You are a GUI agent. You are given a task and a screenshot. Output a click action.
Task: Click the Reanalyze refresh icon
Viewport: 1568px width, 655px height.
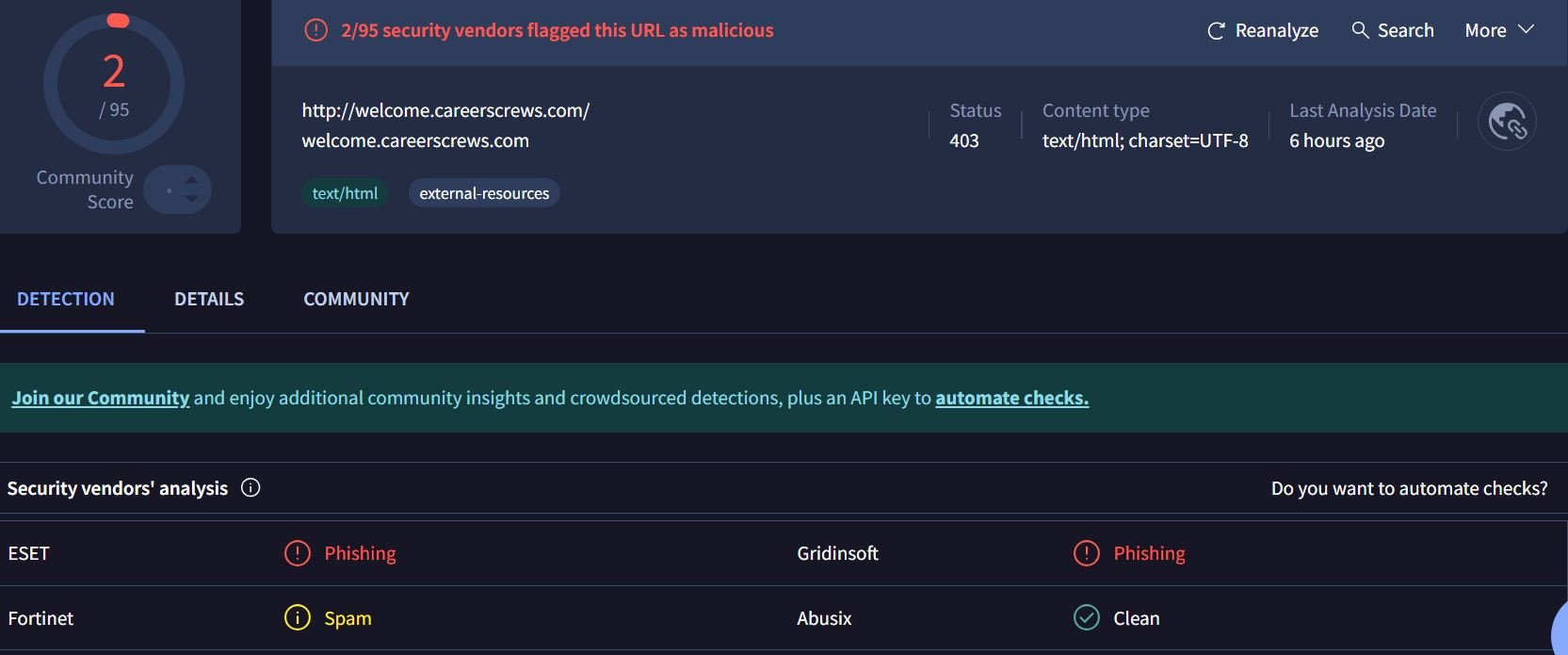pos(1216,31)
